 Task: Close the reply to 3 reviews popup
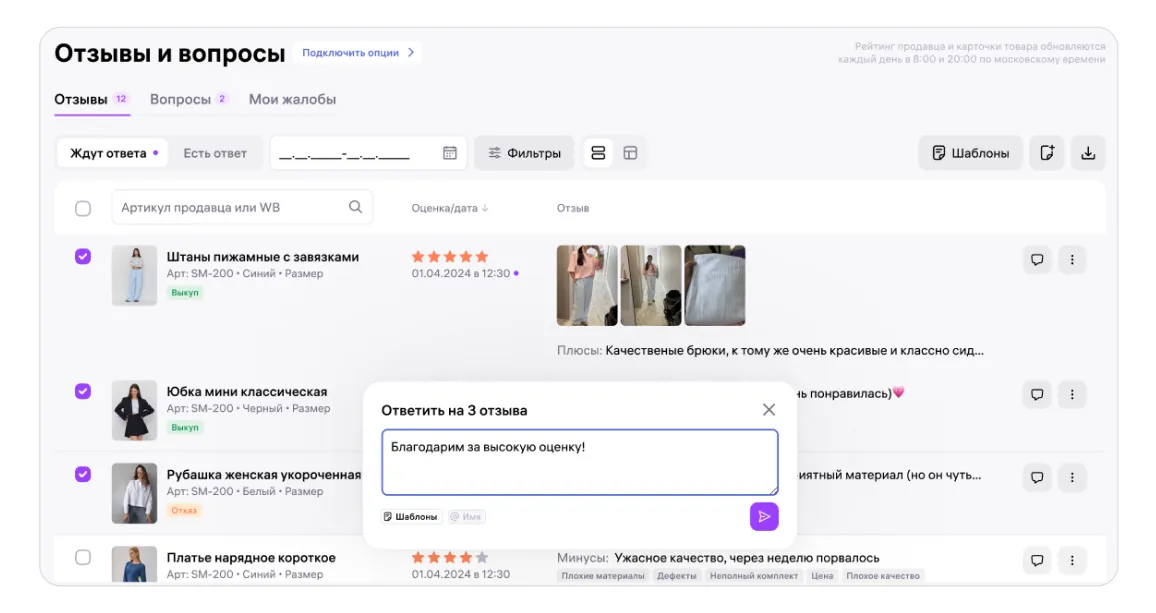tap(768, 410)
